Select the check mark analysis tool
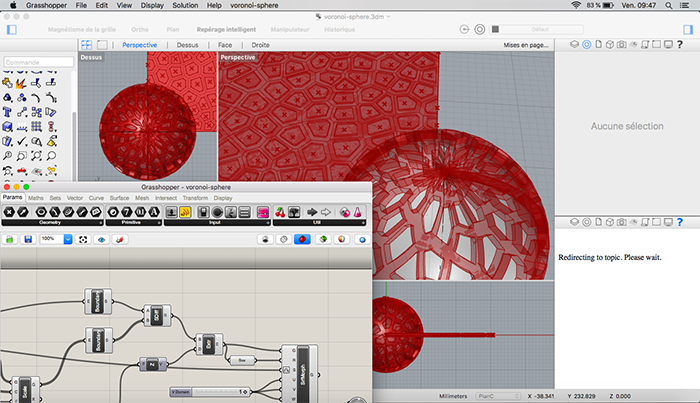The image size is (700, 403). [x=21, y=141]
